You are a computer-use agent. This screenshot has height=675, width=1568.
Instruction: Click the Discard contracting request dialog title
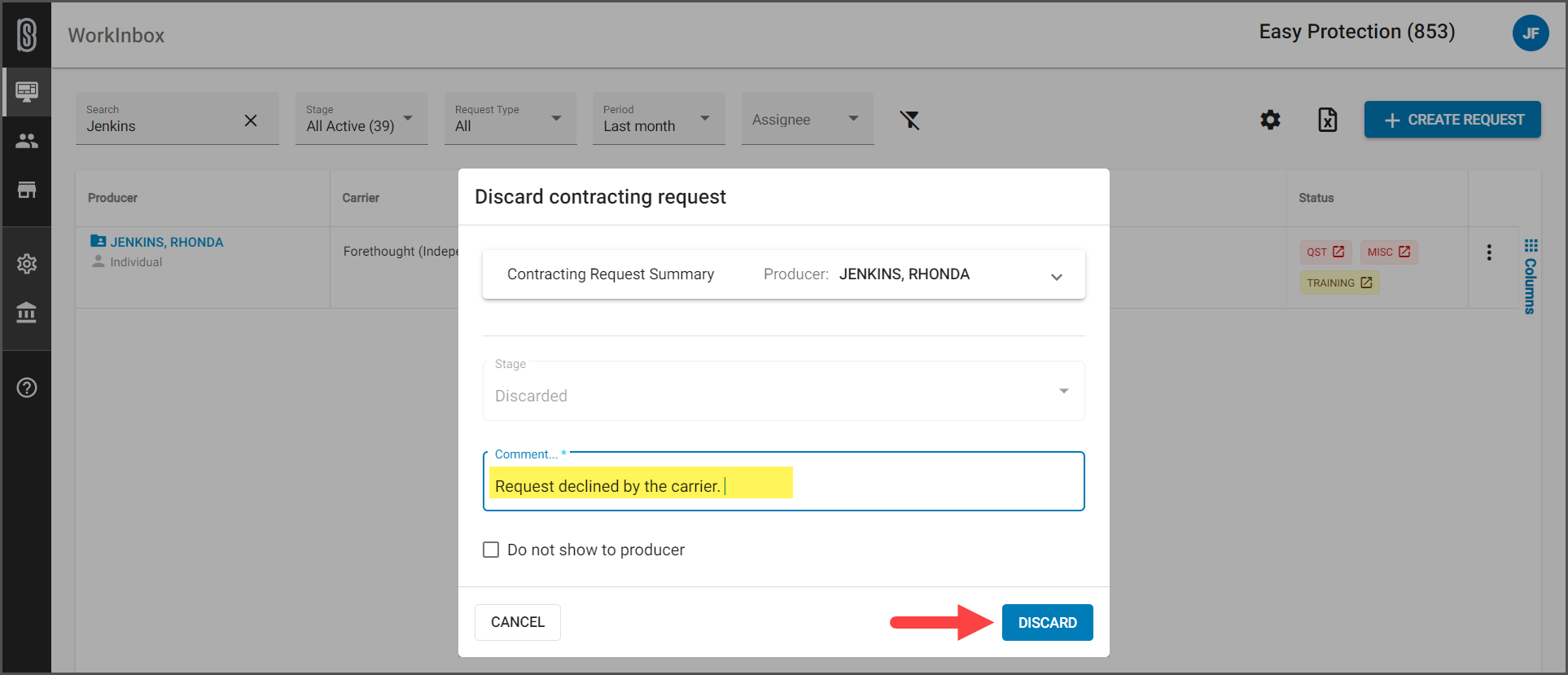[x=600, y=197]
